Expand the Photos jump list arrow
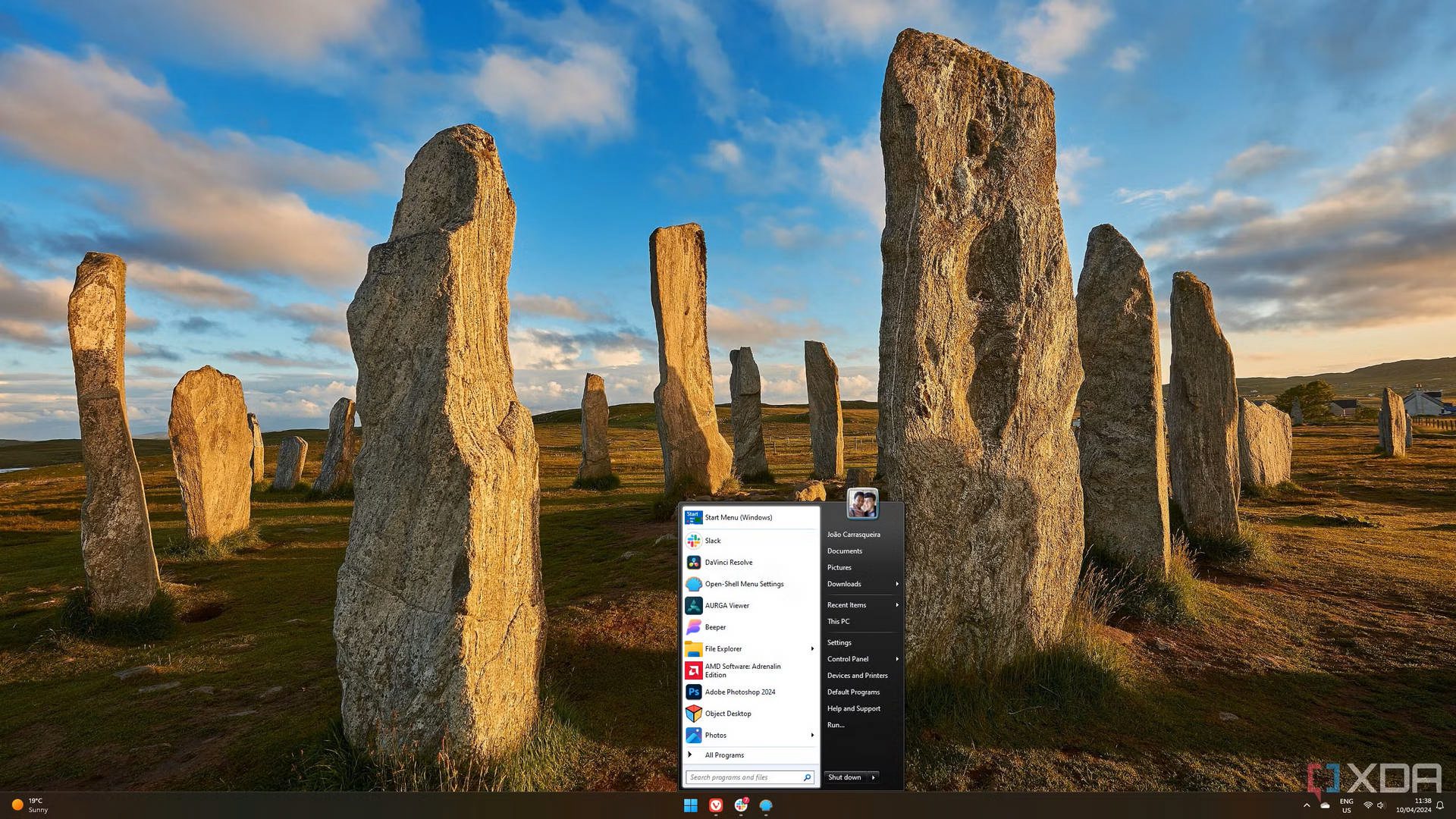The width and height of the screenshot is (1456, 819). click(812, 735)
